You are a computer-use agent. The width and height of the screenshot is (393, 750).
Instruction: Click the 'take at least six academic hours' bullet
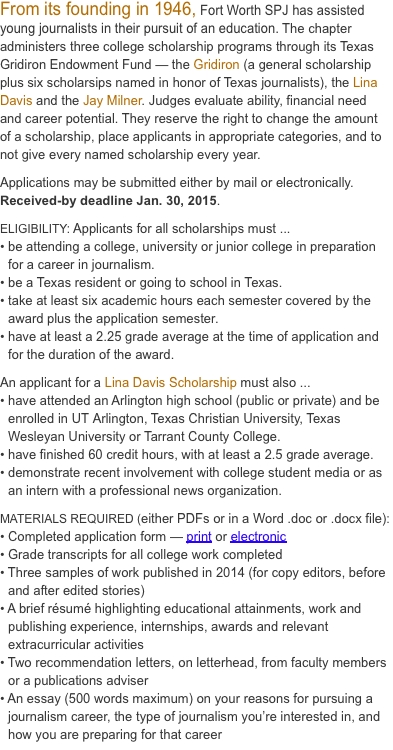click(186, 309)
